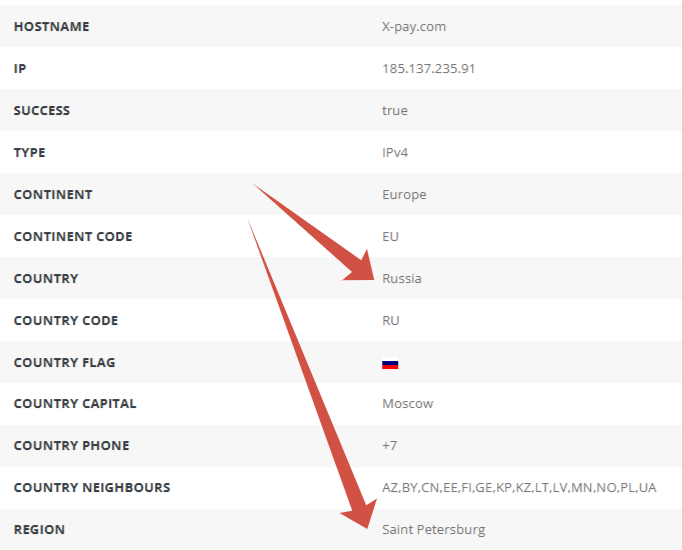Click the Russia country value
The height and width of the screenshot is (550, 682).
pos(402,279)
